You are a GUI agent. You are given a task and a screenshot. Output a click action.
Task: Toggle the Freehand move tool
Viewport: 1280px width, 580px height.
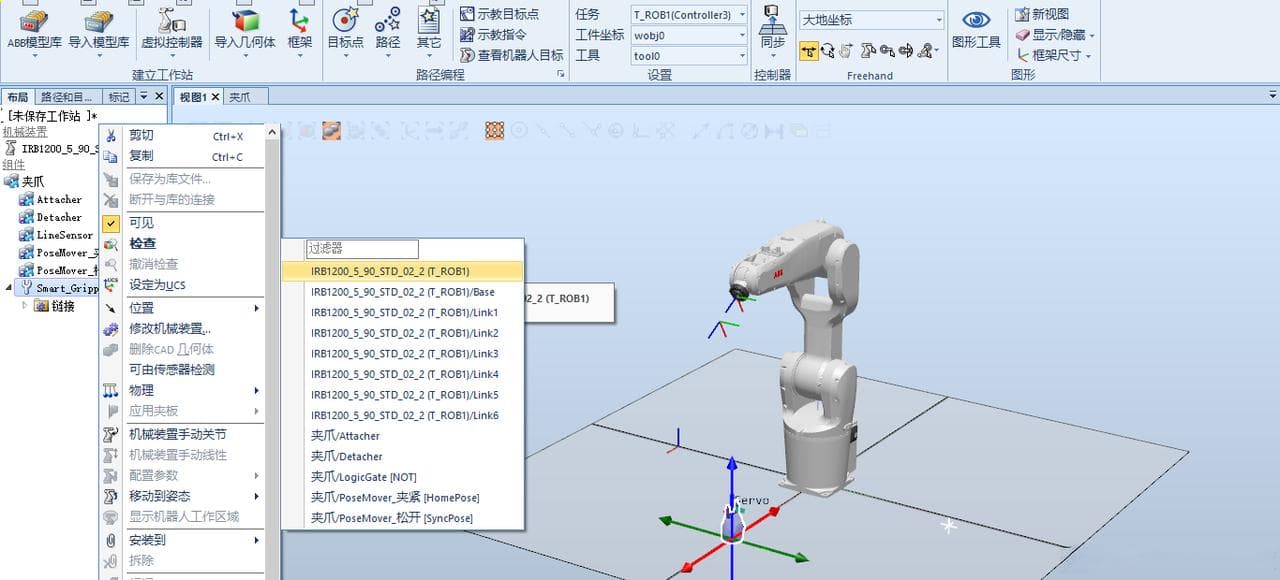(808, 51)
